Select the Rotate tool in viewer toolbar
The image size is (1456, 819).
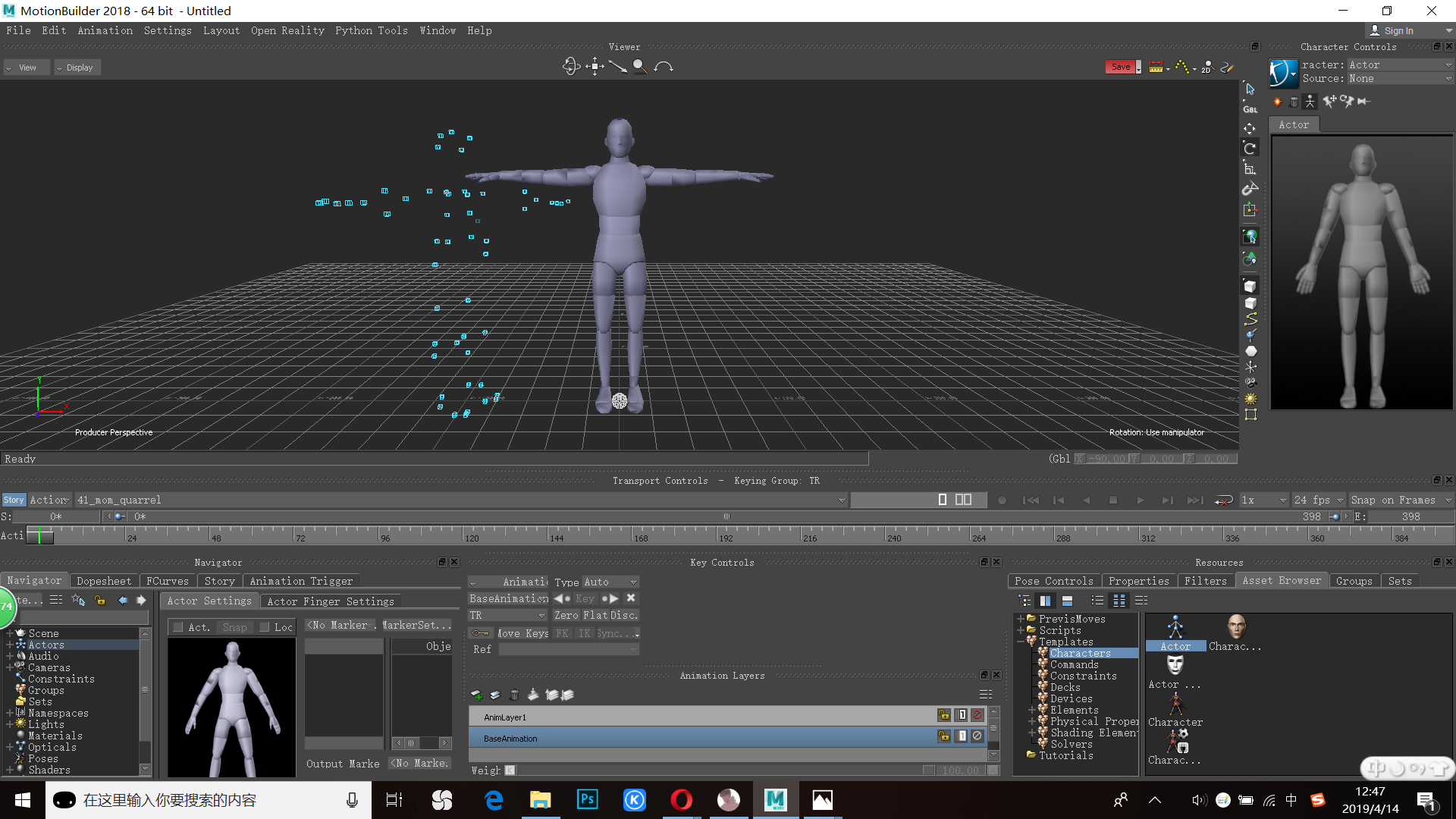pyautogui.click(x=571, y=67)
